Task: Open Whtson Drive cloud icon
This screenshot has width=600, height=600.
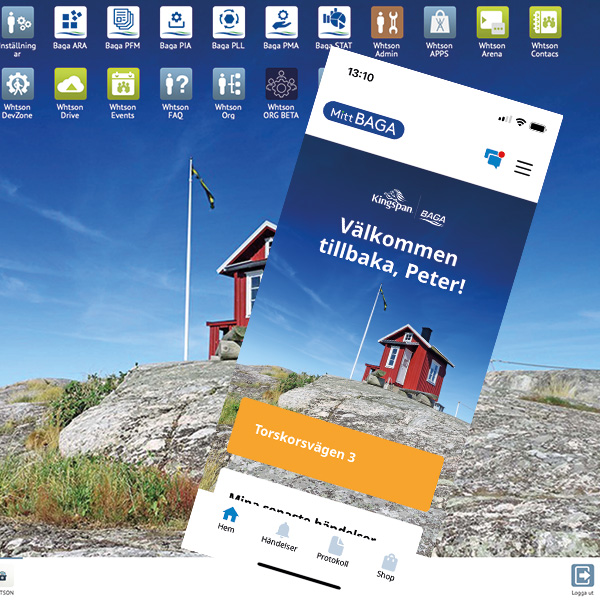Action: 70,84
